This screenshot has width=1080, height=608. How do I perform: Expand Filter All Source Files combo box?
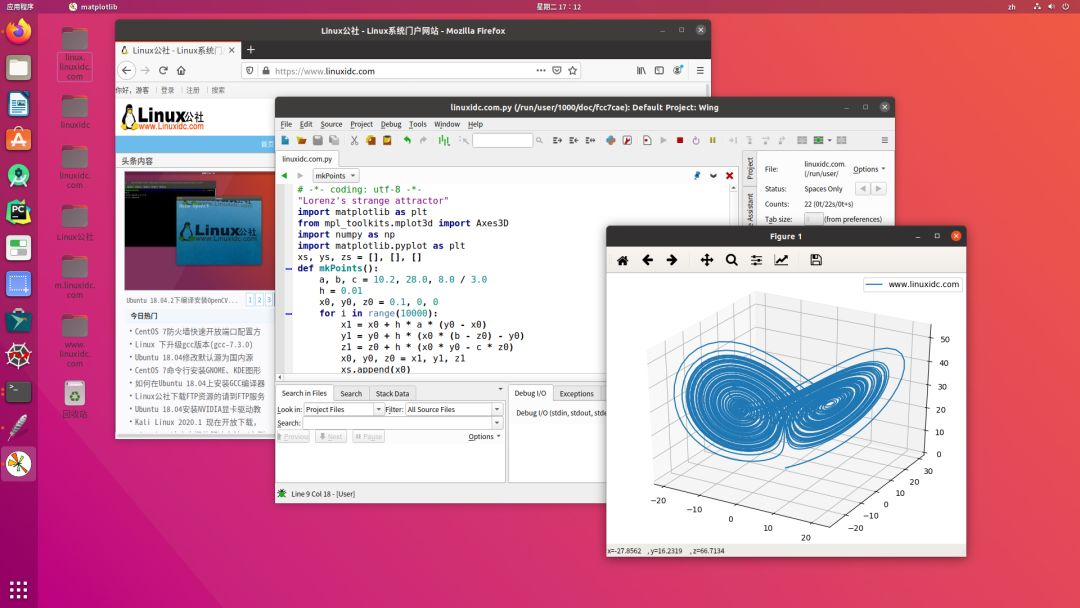pyautogui.click(x=497, y=410)
